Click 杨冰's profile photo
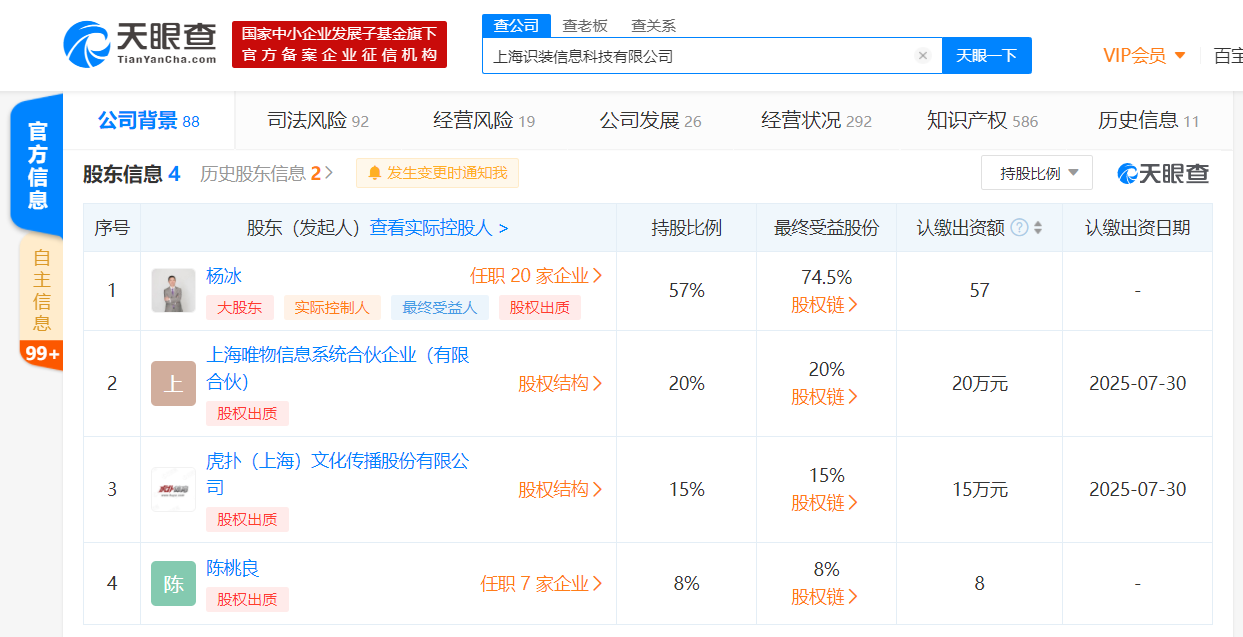The height and width of the screenshot is (637, 1243). tap(173, 290)
